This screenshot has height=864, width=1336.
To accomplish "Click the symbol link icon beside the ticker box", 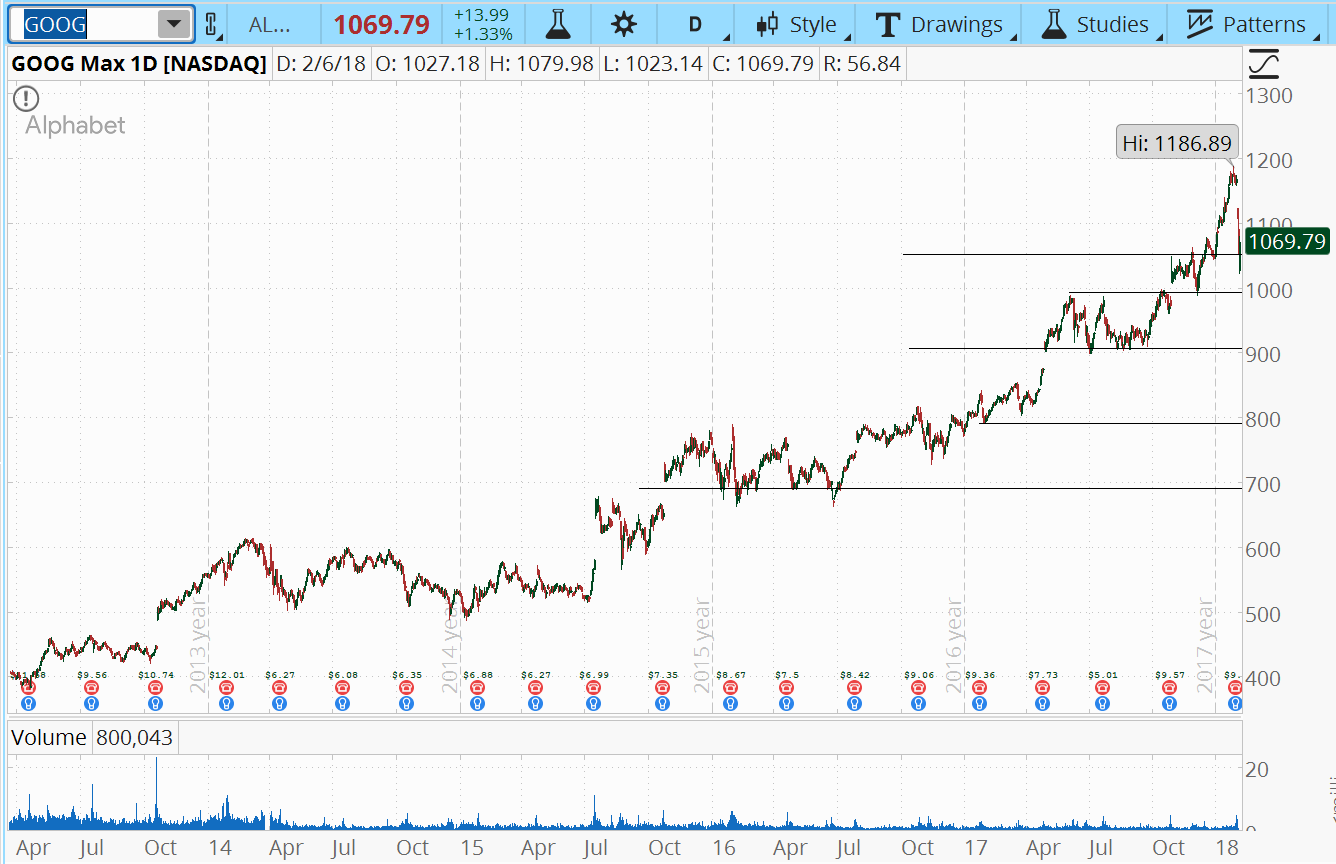I will point(210,24).
